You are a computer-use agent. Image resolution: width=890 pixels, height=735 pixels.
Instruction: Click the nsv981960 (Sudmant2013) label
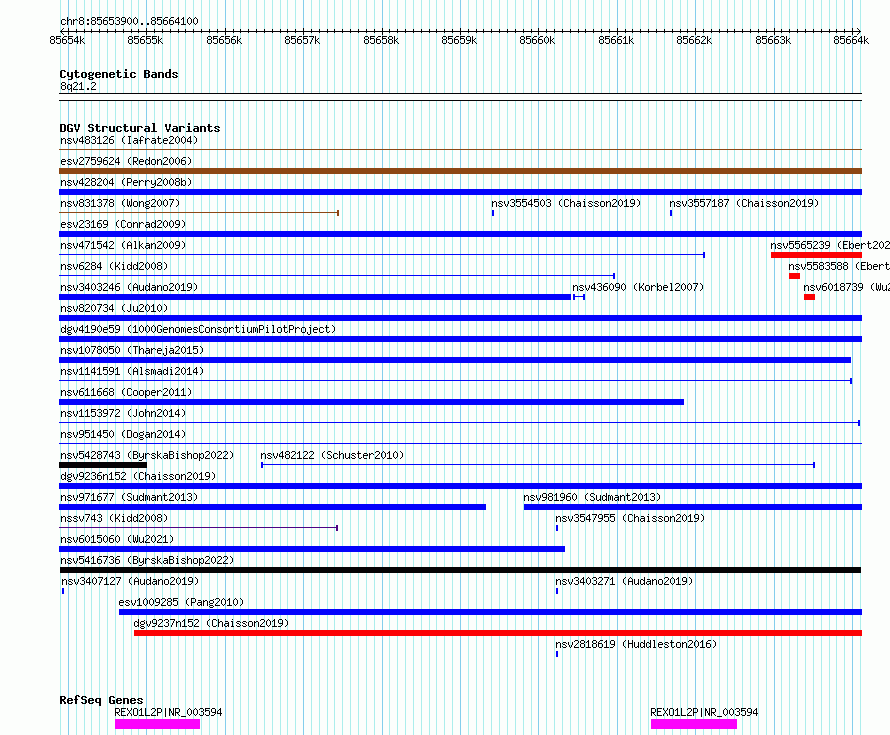coord(592,497)
